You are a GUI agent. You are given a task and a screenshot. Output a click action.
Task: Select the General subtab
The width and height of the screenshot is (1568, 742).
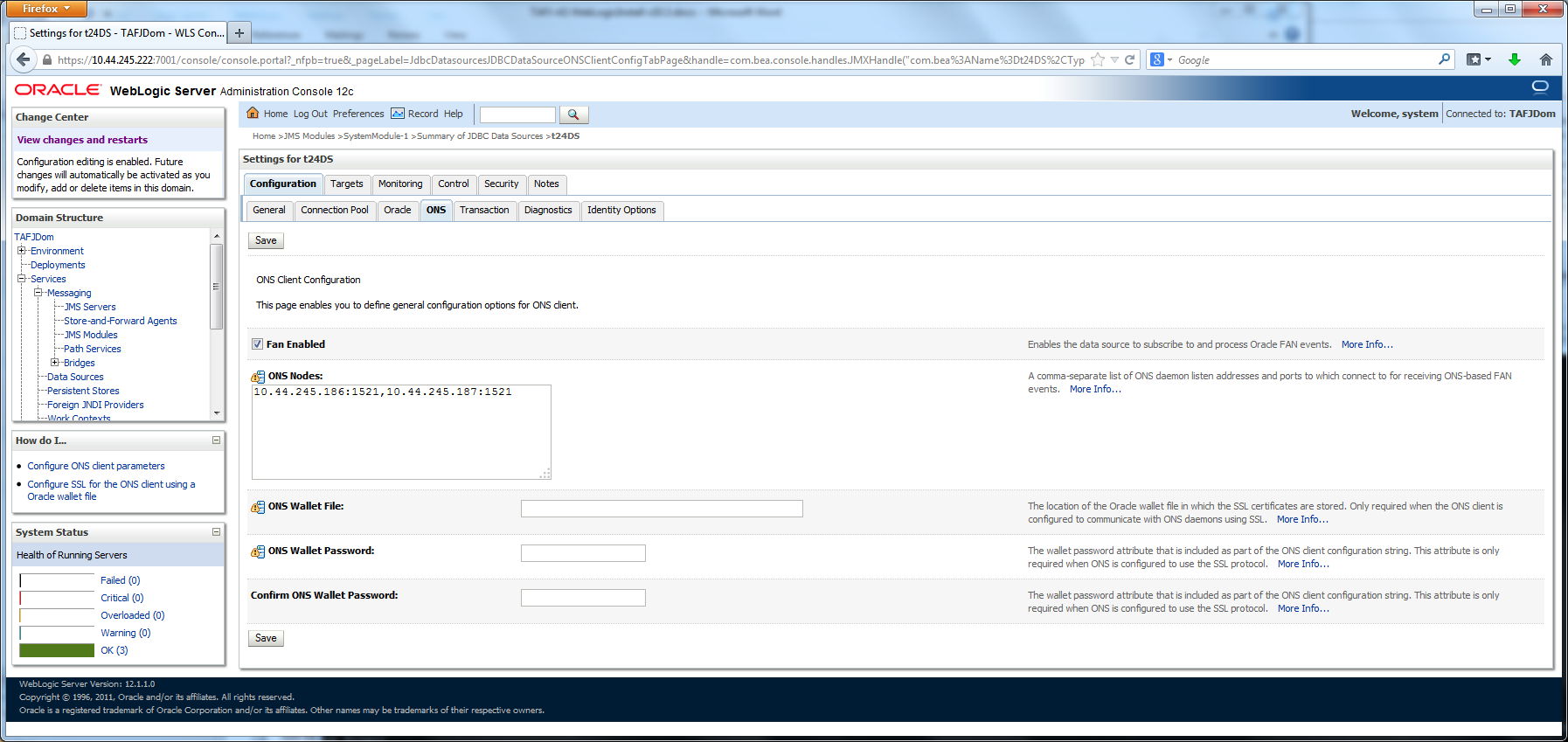coord(269,210)
